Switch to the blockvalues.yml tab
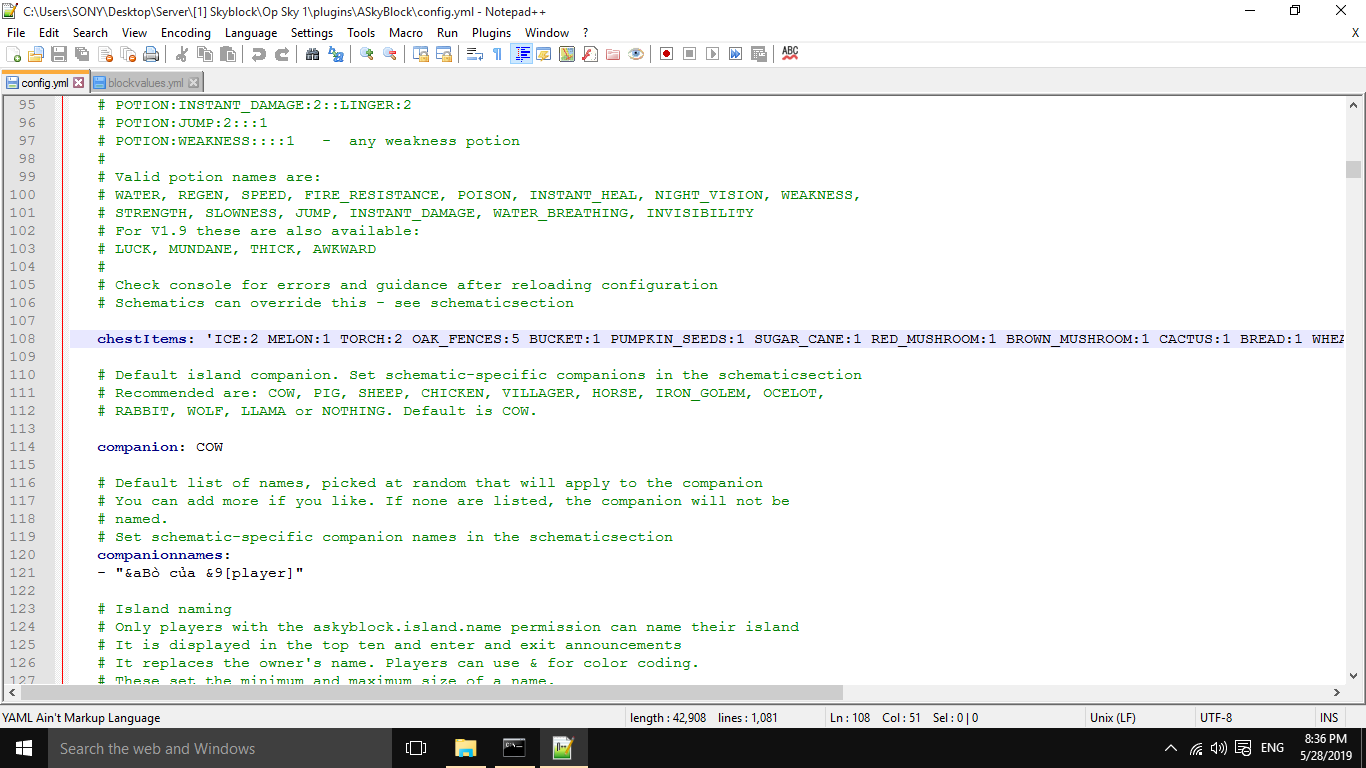This screenshot has height=768, width=1366. [146, 83]
